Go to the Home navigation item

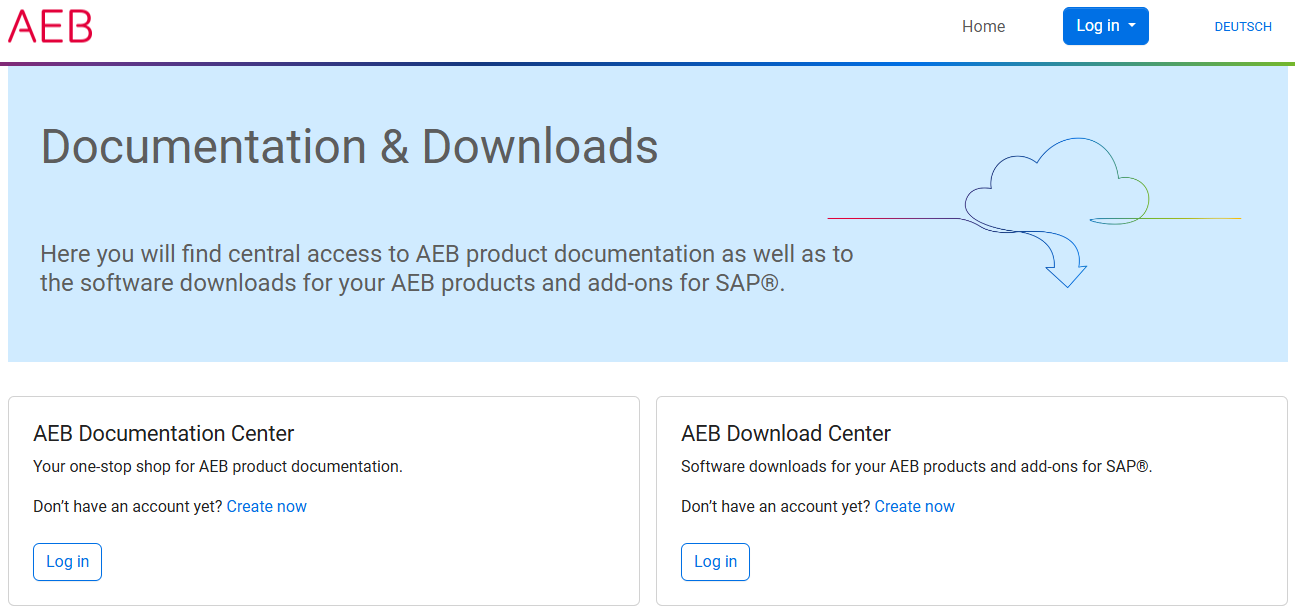click(983, 26)
